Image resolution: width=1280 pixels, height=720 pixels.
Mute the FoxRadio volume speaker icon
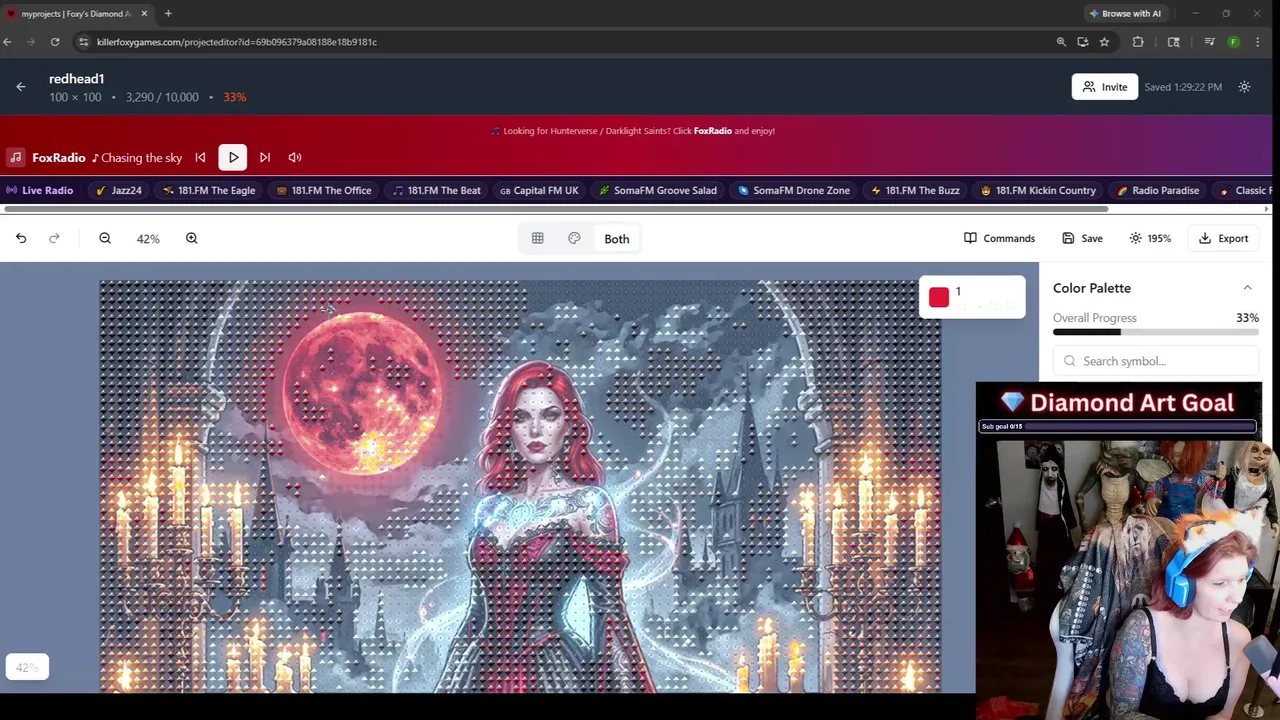(295, 157)
